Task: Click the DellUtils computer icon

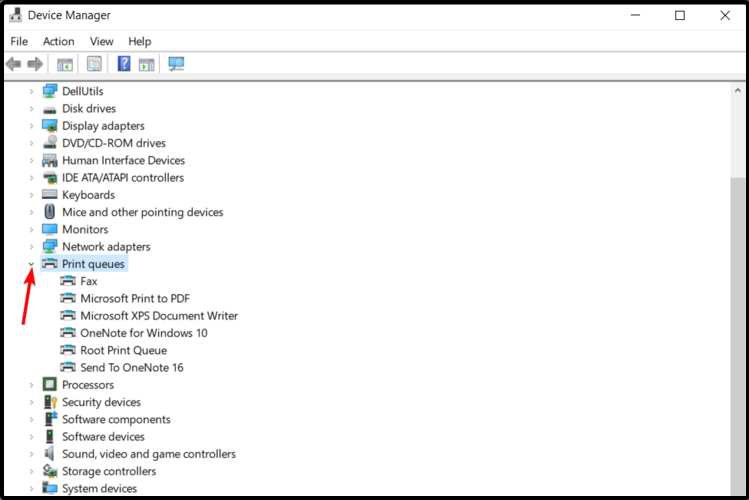Action: tap(50, 91)
